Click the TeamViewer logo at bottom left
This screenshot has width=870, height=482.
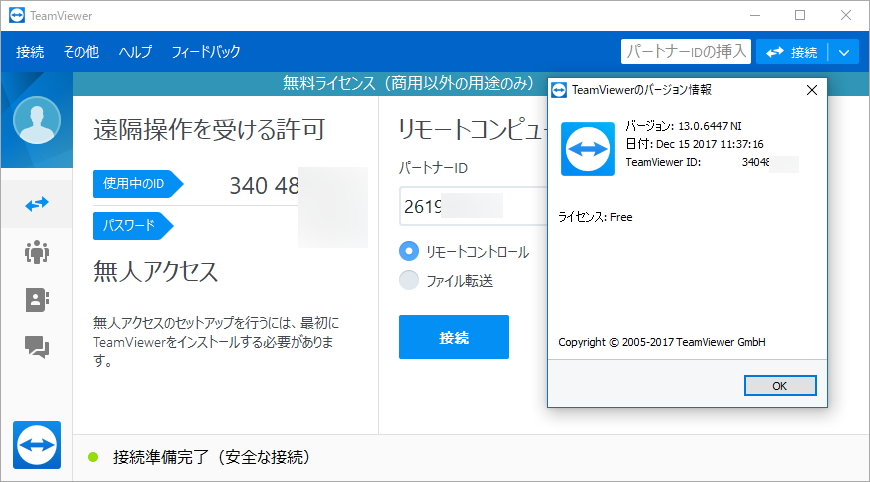click(37, 445)
